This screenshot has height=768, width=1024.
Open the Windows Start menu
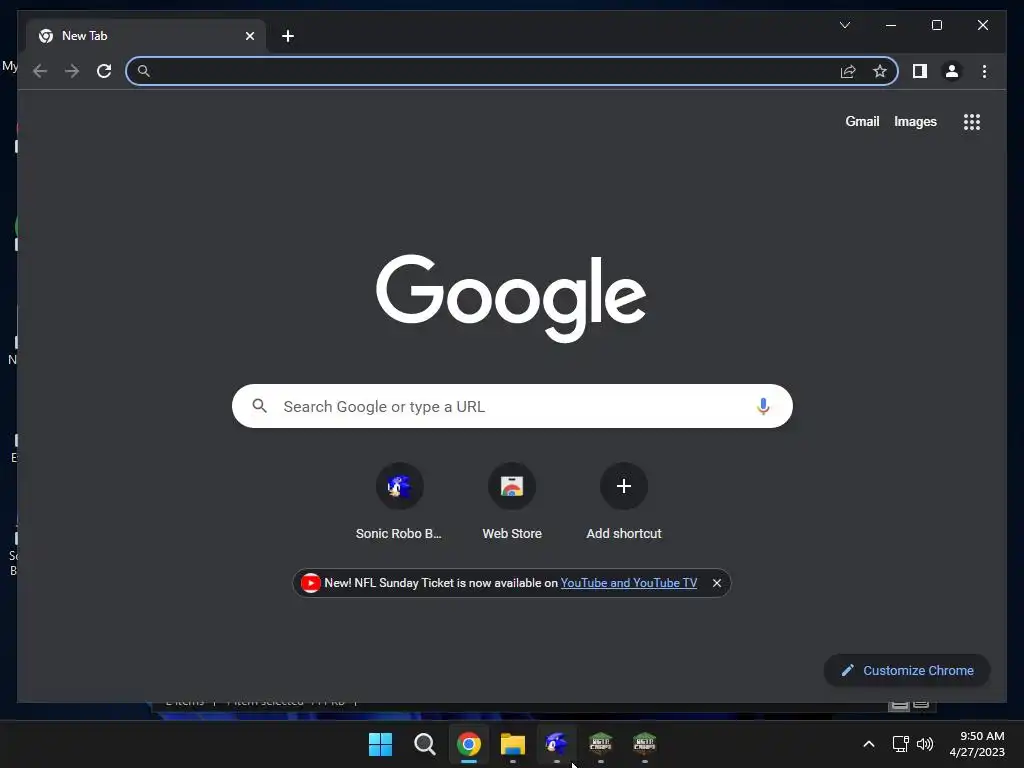380,744
